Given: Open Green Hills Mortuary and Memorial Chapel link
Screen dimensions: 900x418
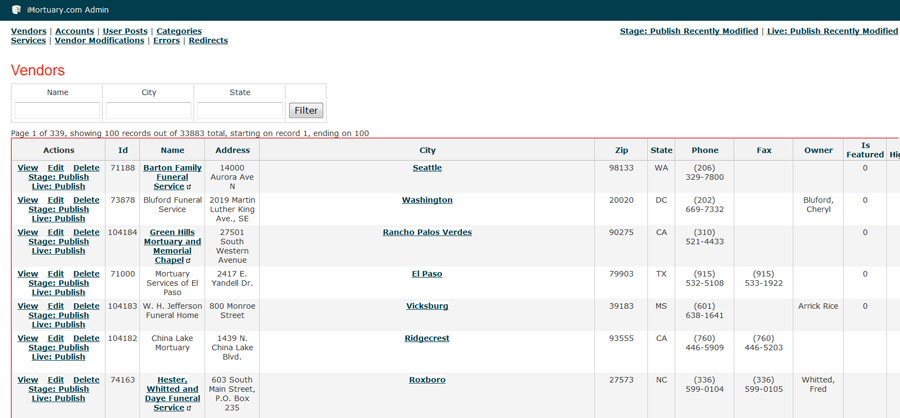Looking at the screenshot, I should 172,246.
